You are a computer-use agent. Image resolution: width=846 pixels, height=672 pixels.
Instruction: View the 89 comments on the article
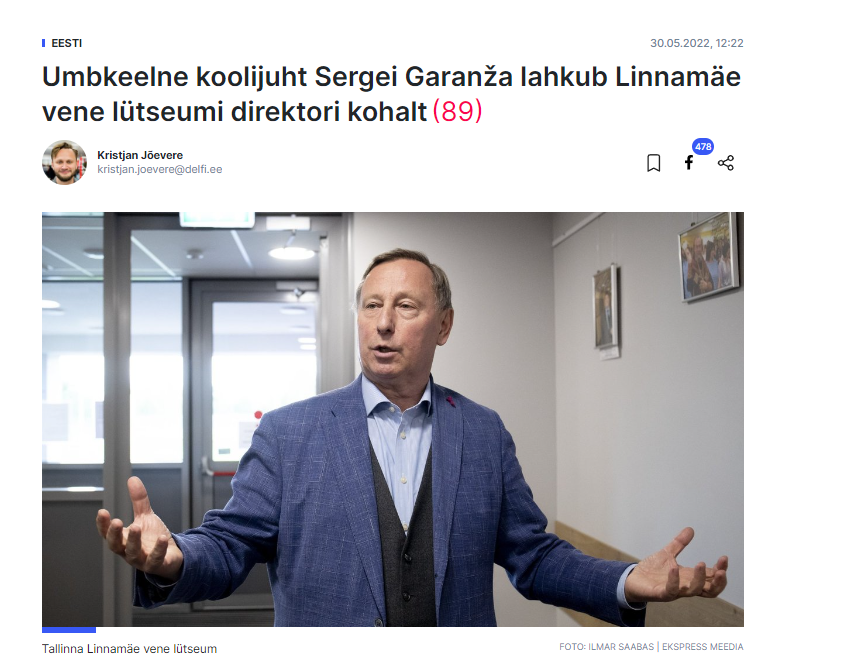[x=458, y=111]
